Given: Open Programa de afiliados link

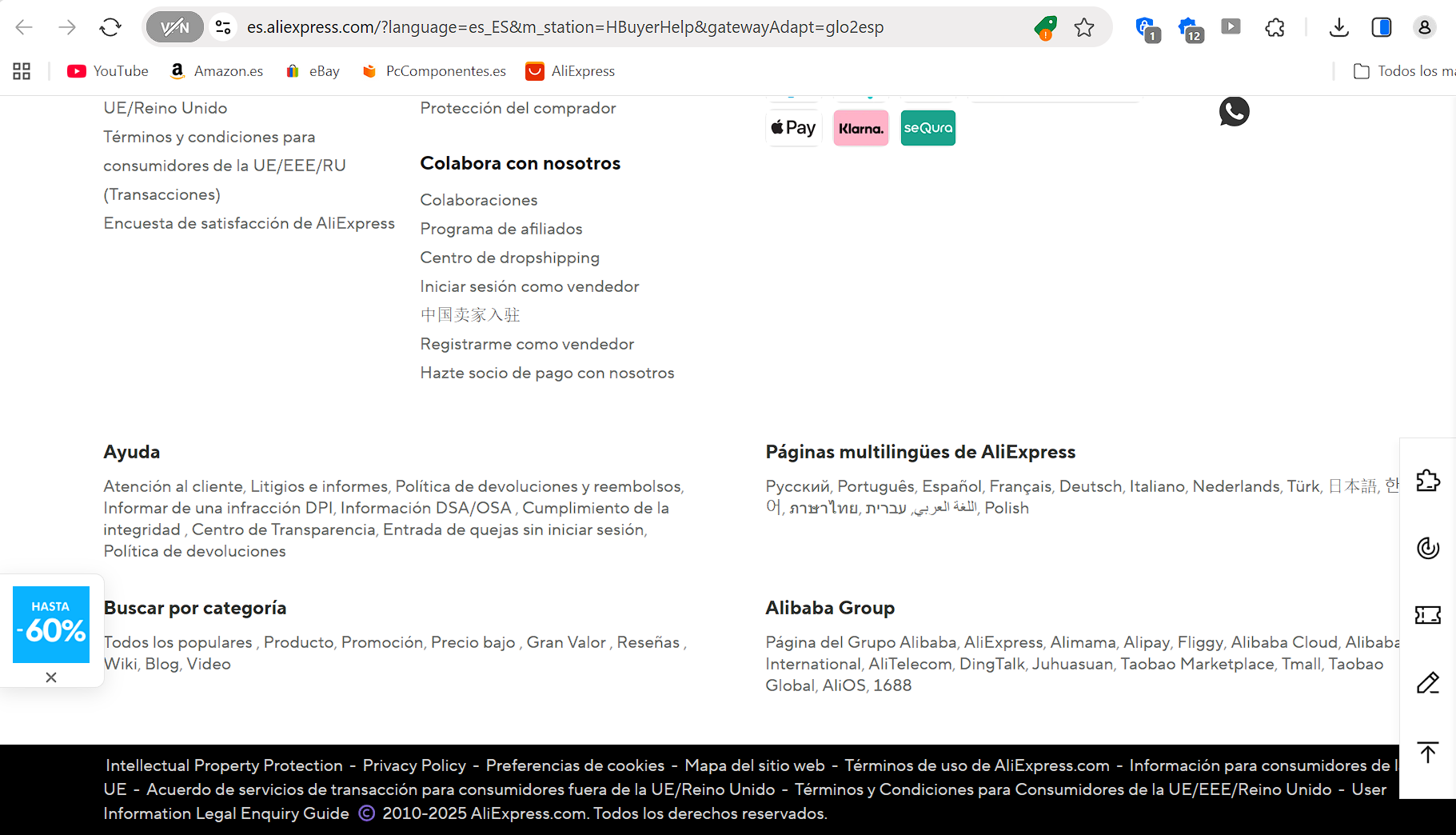Looking at the screenshot, I should pyautogui.click(x=501, y=229).
